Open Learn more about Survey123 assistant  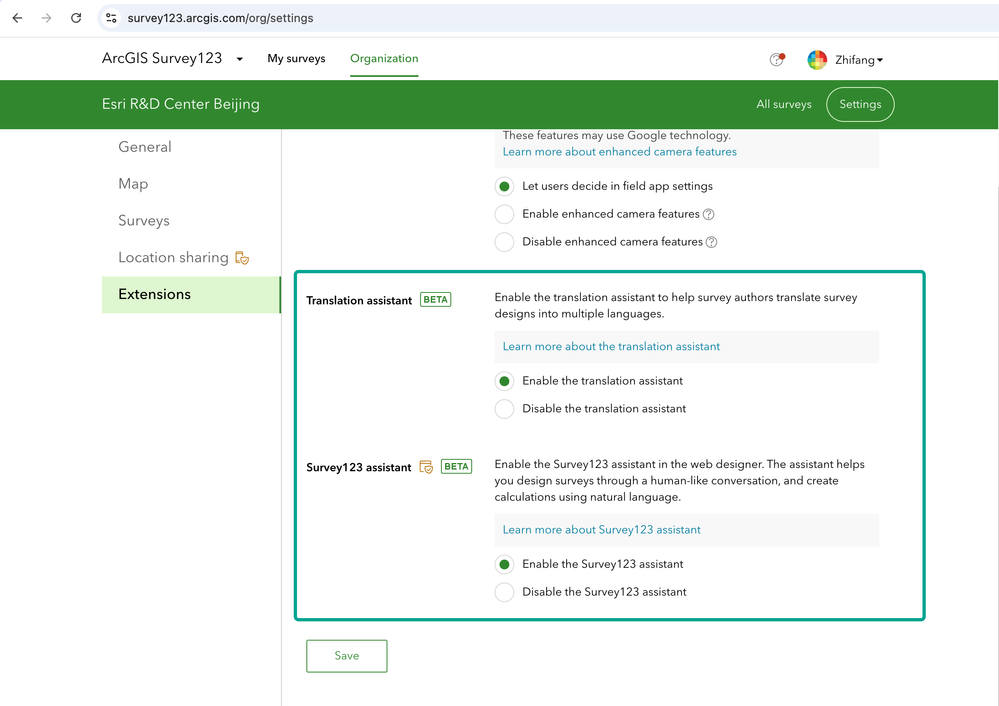(601, 530)
